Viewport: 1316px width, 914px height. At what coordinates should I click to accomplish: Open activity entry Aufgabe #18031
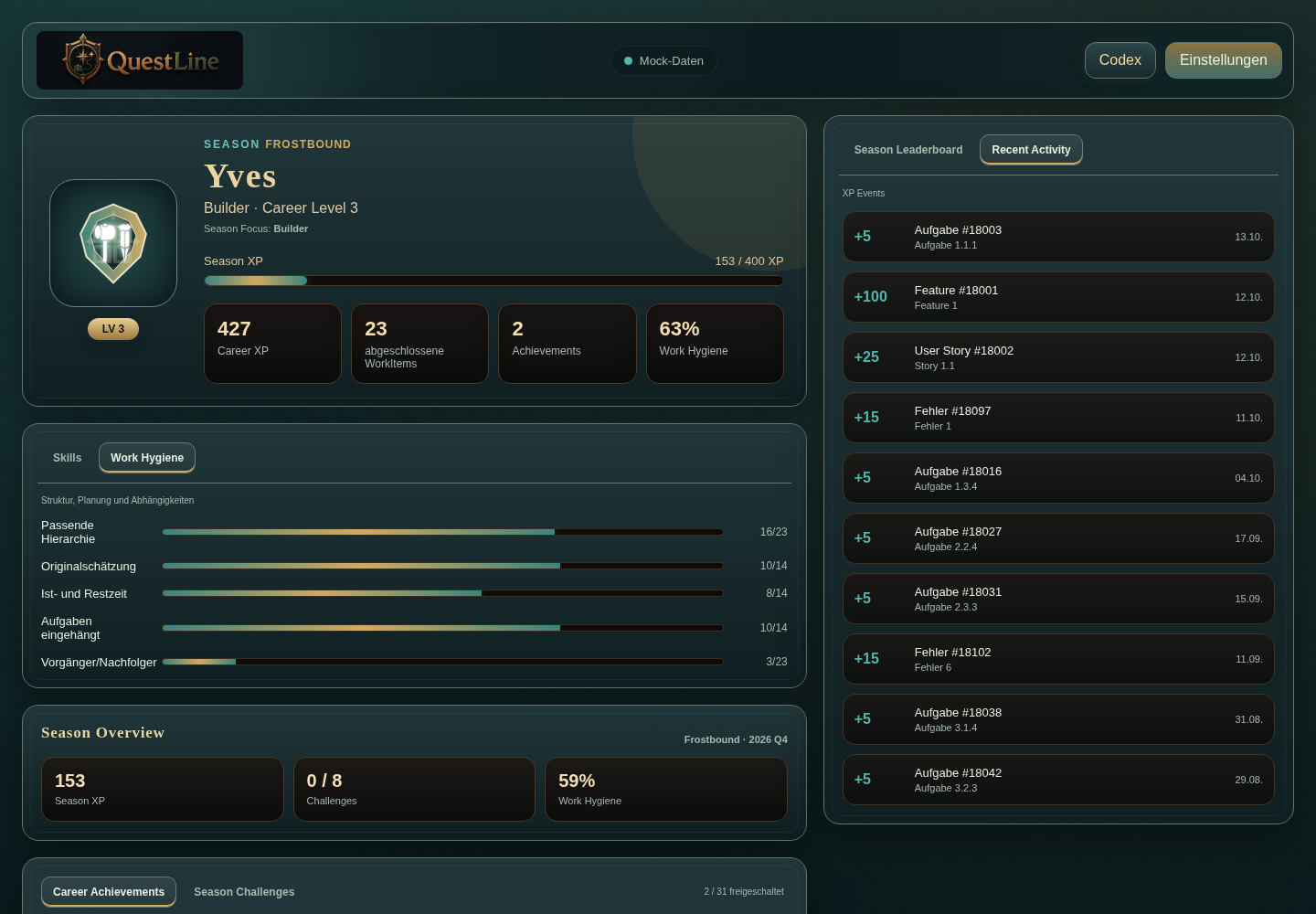(1058, 599)
